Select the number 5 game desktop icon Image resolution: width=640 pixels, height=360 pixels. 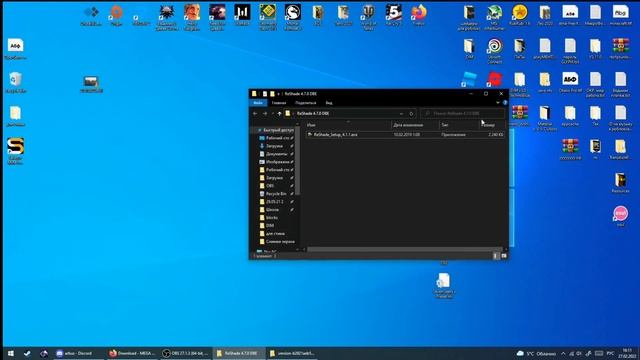coord(393,15)
